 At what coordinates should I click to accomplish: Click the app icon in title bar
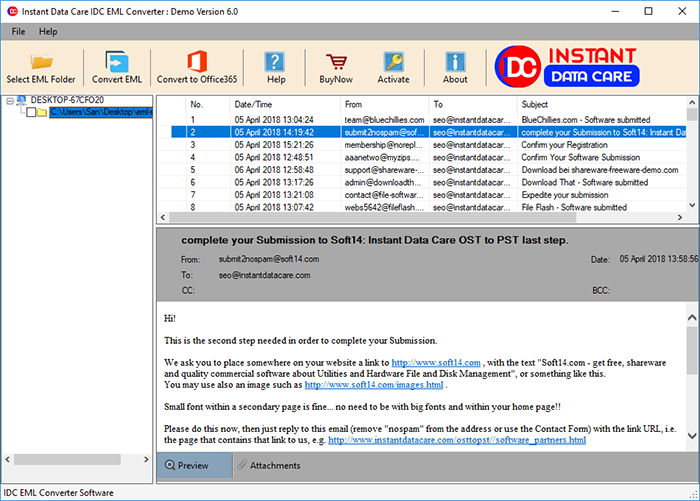[12, 11]
